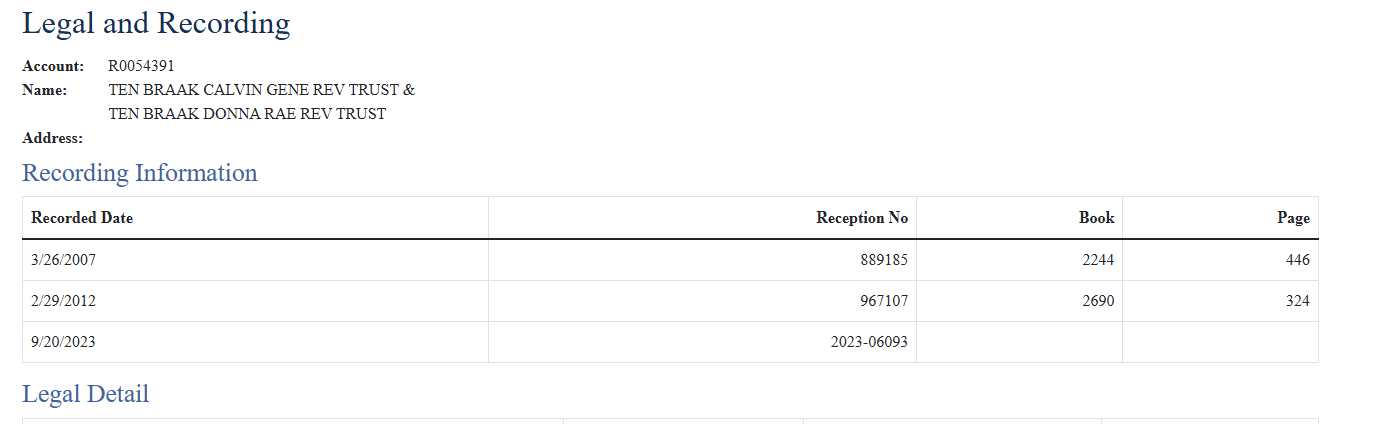Click reception number 889185
1376x424 pixels.
click(883, 260)
